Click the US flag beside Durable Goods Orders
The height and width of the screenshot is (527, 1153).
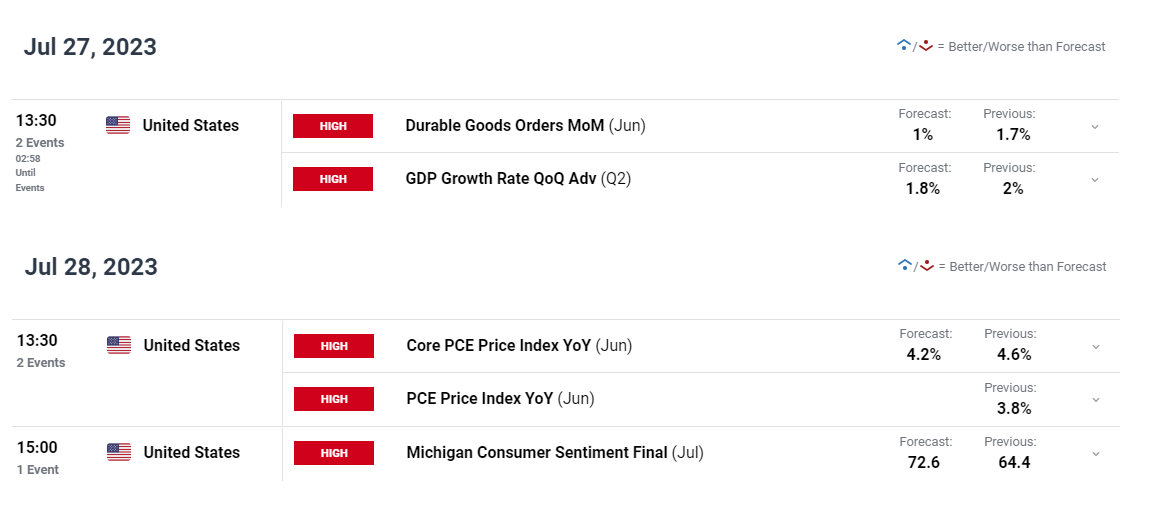[118, 125]
